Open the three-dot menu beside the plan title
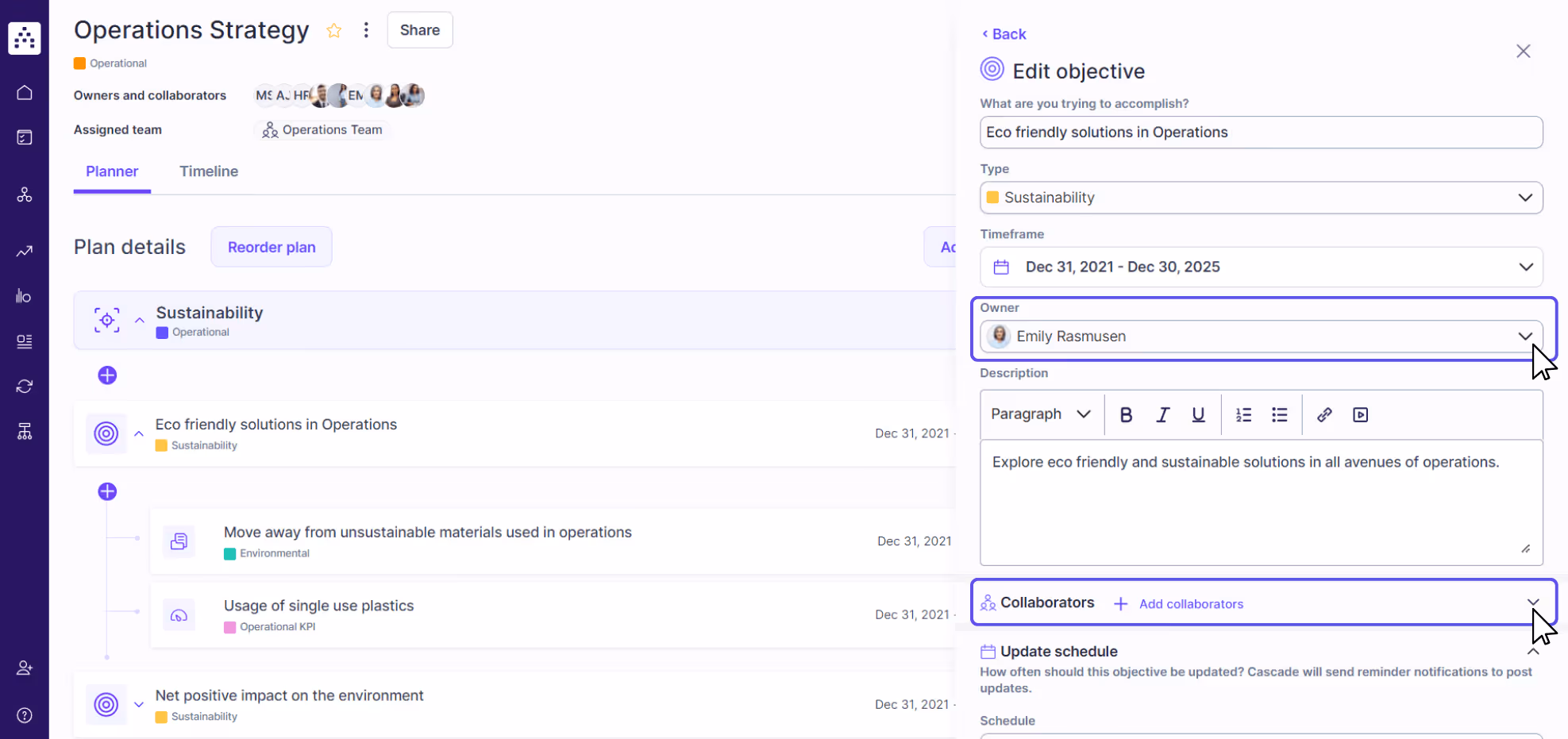Viewport: 1568px width, 739px height. point(366,29)
